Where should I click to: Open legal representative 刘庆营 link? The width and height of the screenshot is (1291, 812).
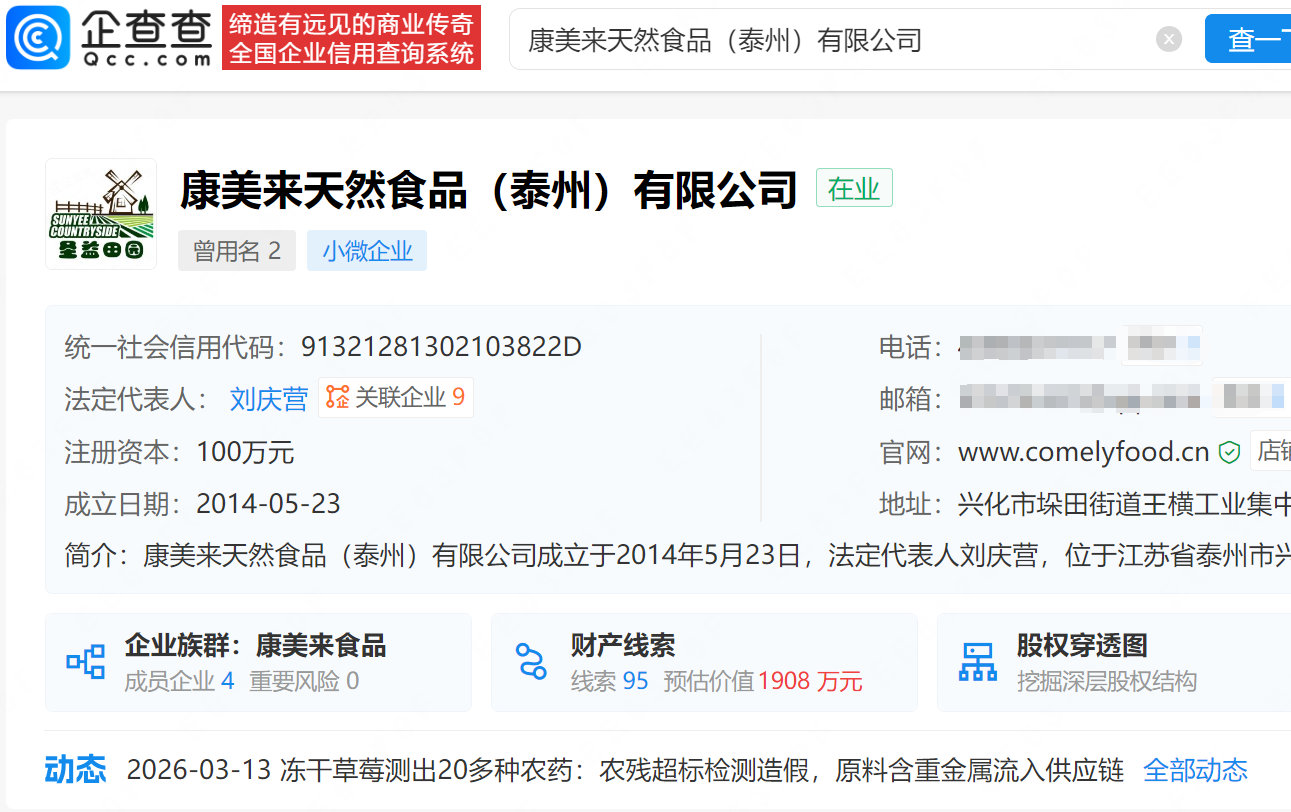click(x=269, y=399)
